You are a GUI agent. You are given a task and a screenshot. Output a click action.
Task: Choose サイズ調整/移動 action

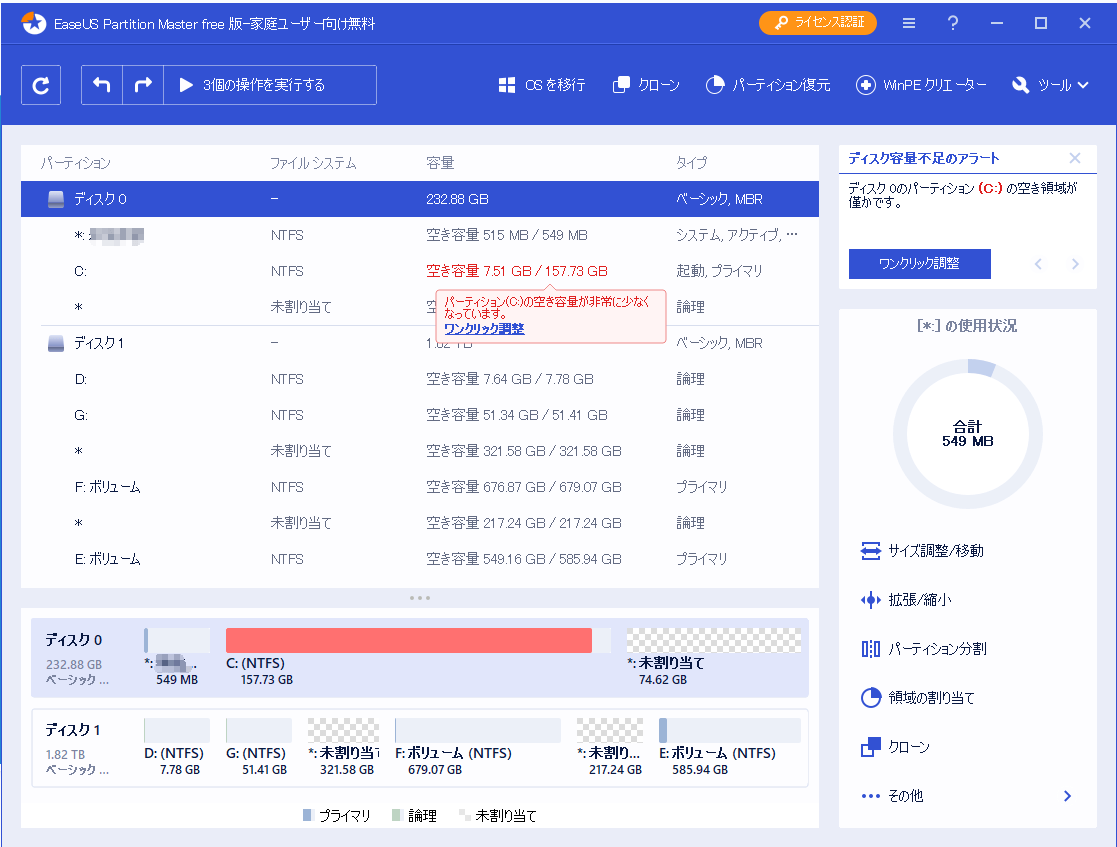tap(923, 551)
